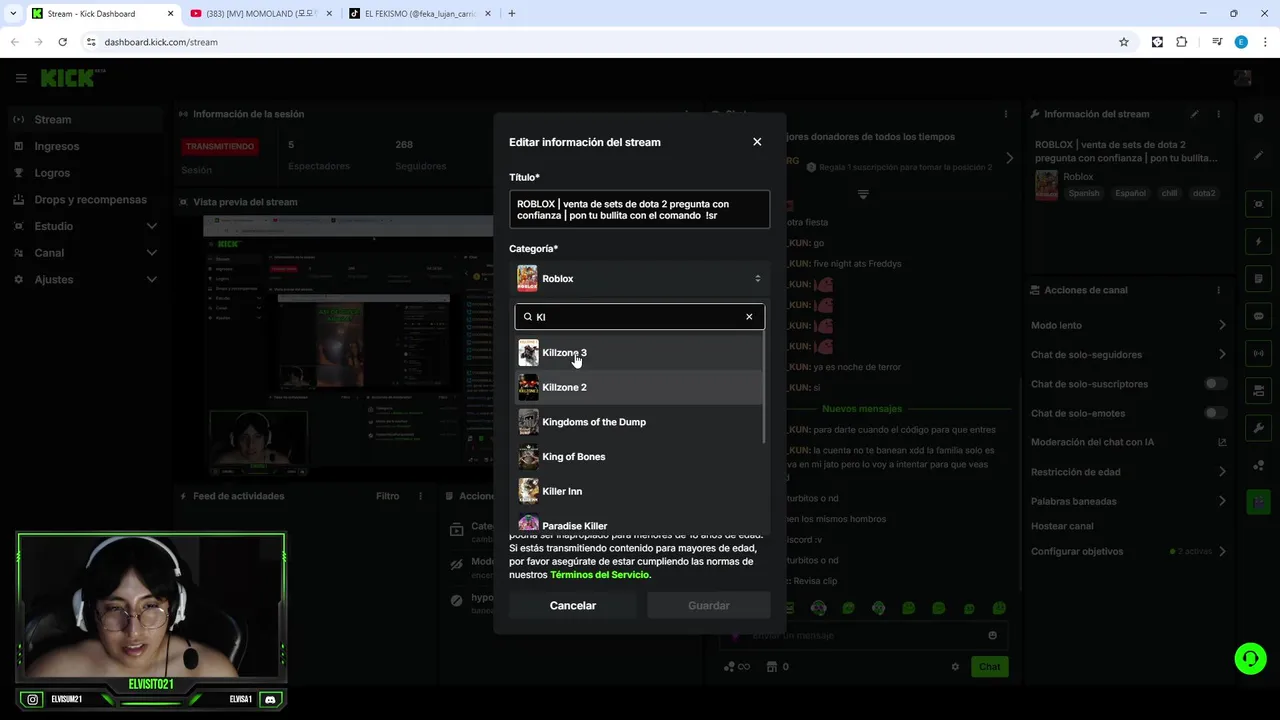Open the Chrome three-dot menu
1280x720 pixels.
pyautogui.click(x=1263, y=42)
